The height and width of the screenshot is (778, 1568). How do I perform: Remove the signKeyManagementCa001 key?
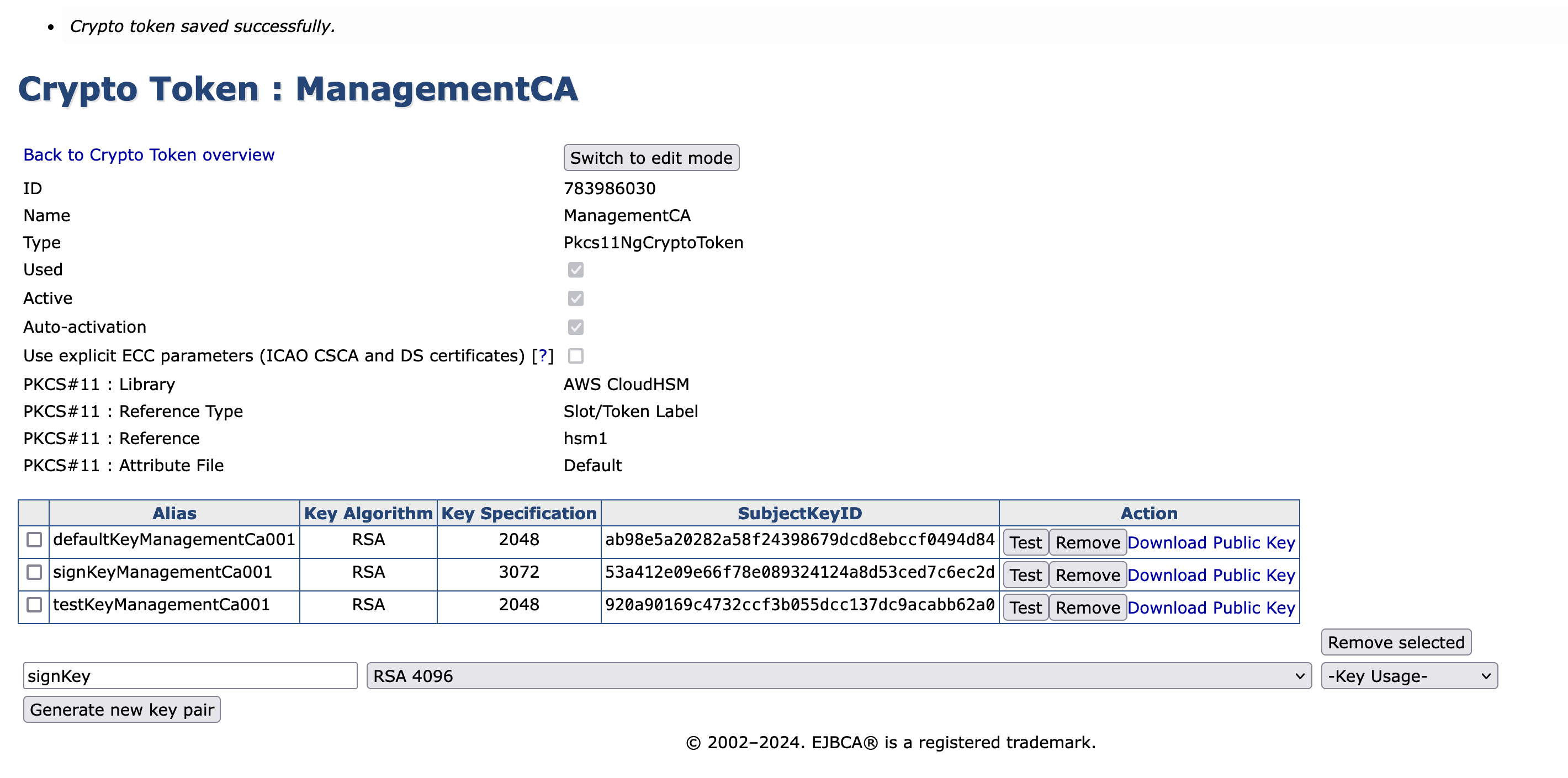[1087, 575]
